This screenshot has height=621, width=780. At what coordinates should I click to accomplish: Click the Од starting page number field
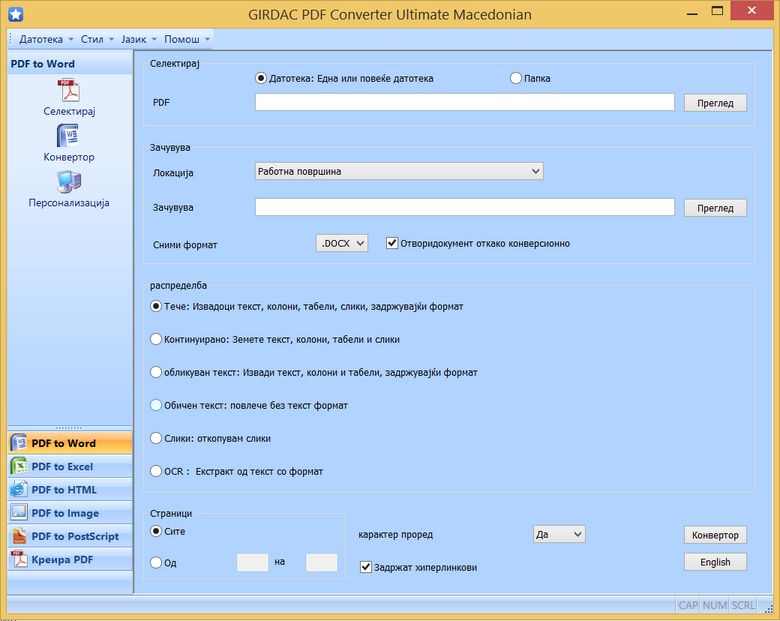tap(252, 562)
